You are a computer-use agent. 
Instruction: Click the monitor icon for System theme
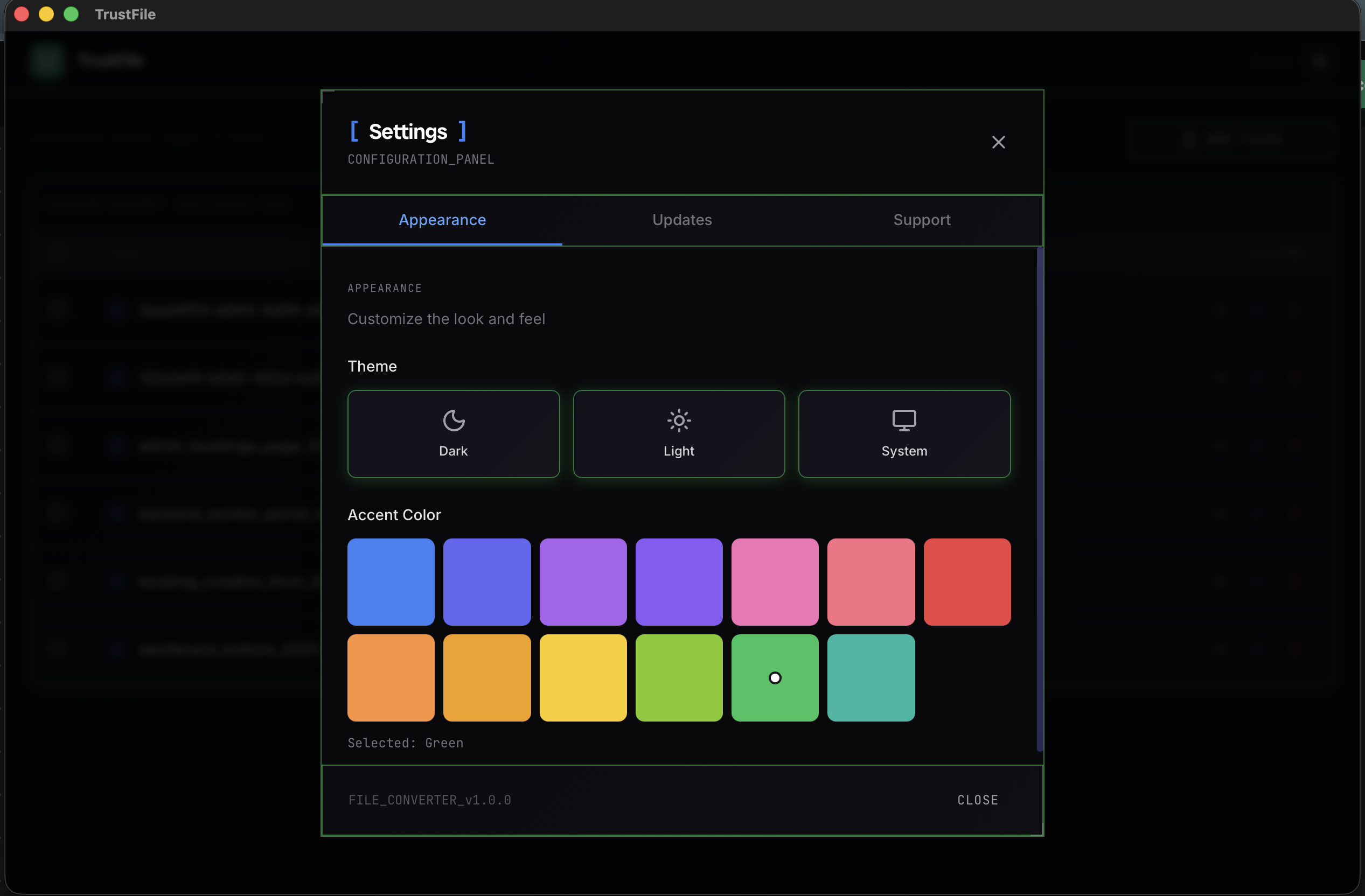(x=904, y=420)
